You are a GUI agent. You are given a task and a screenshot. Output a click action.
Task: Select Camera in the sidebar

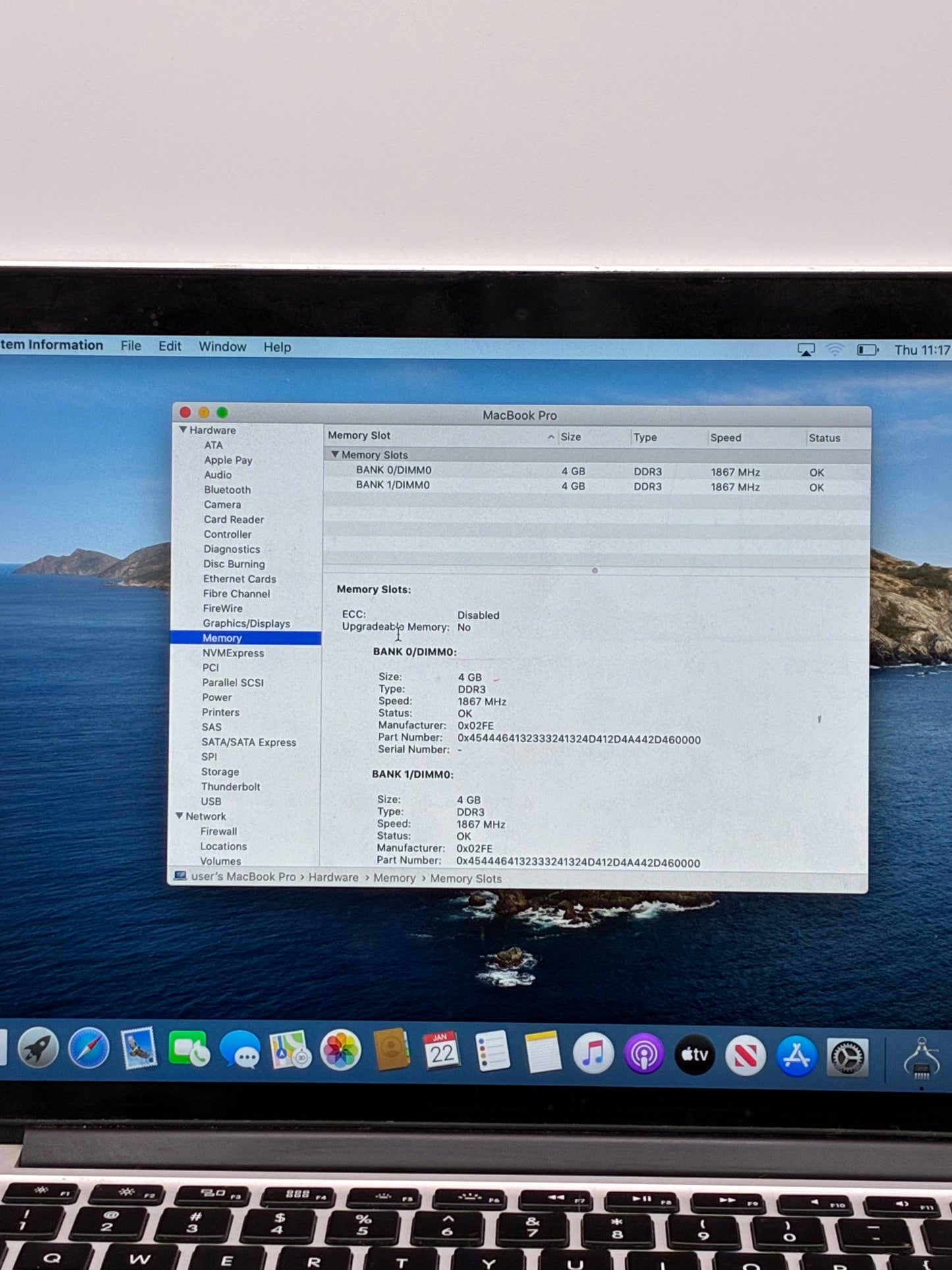pos(222,505)
